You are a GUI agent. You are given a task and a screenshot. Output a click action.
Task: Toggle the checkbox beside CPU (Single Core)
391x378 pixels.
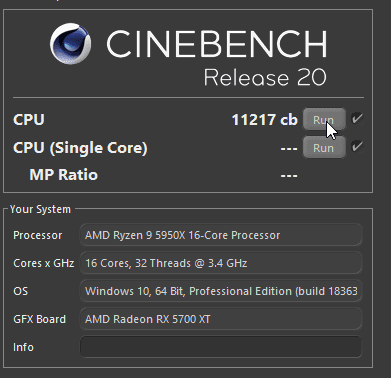tap(357, 147)
